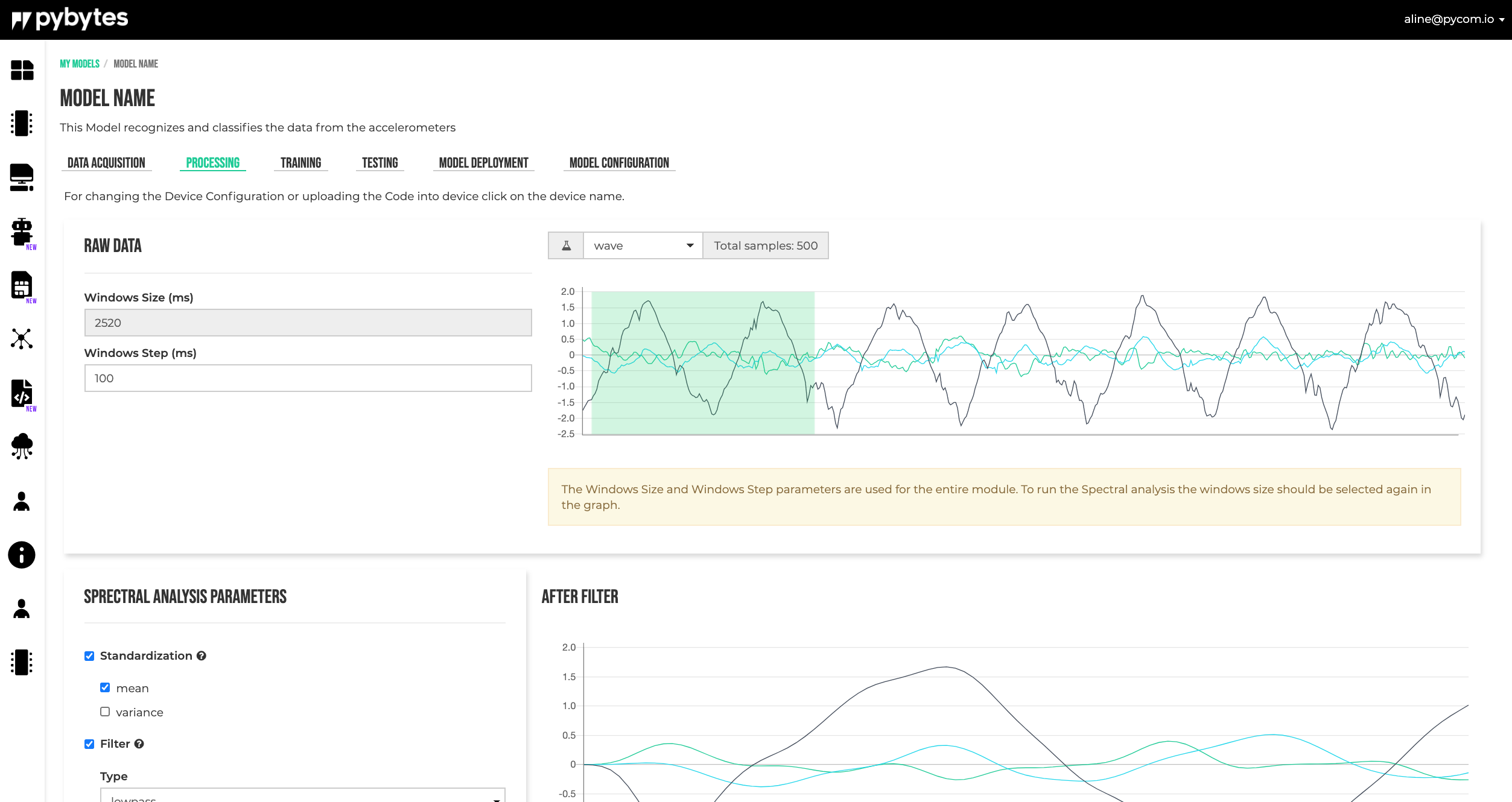Uncheck the Standardization checkbox
This screenshot has height=802, width=1512.
pos(89,656)
